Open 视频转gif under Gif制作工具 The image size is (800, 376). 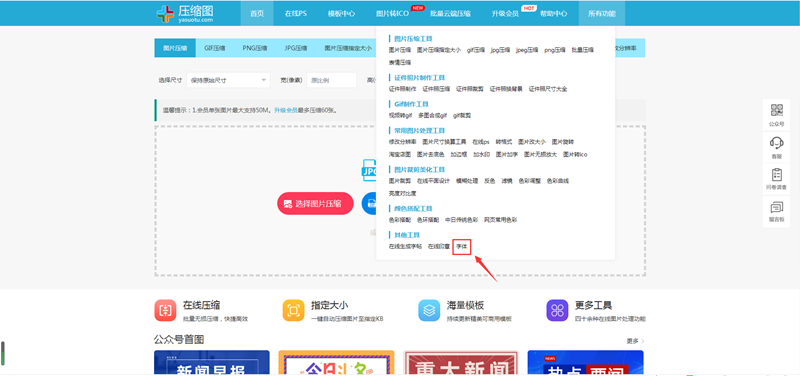pyautogui.click(x=400, y=115)
